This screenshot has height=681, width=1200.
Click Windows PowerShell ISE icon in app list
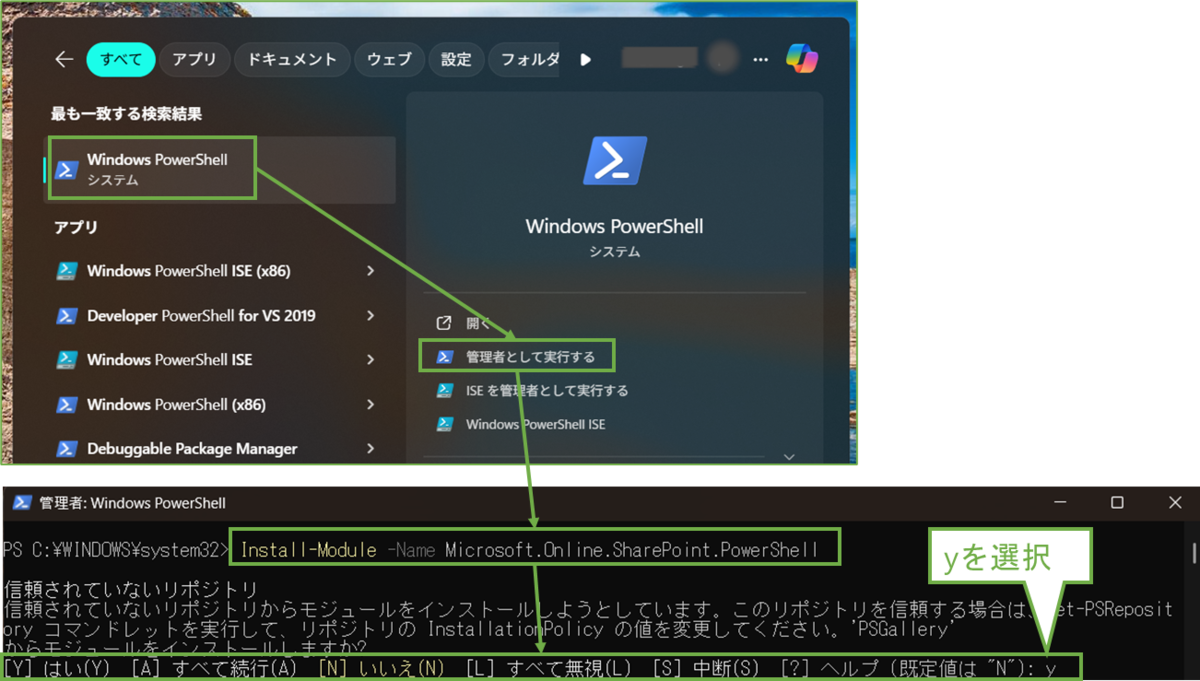67,360
